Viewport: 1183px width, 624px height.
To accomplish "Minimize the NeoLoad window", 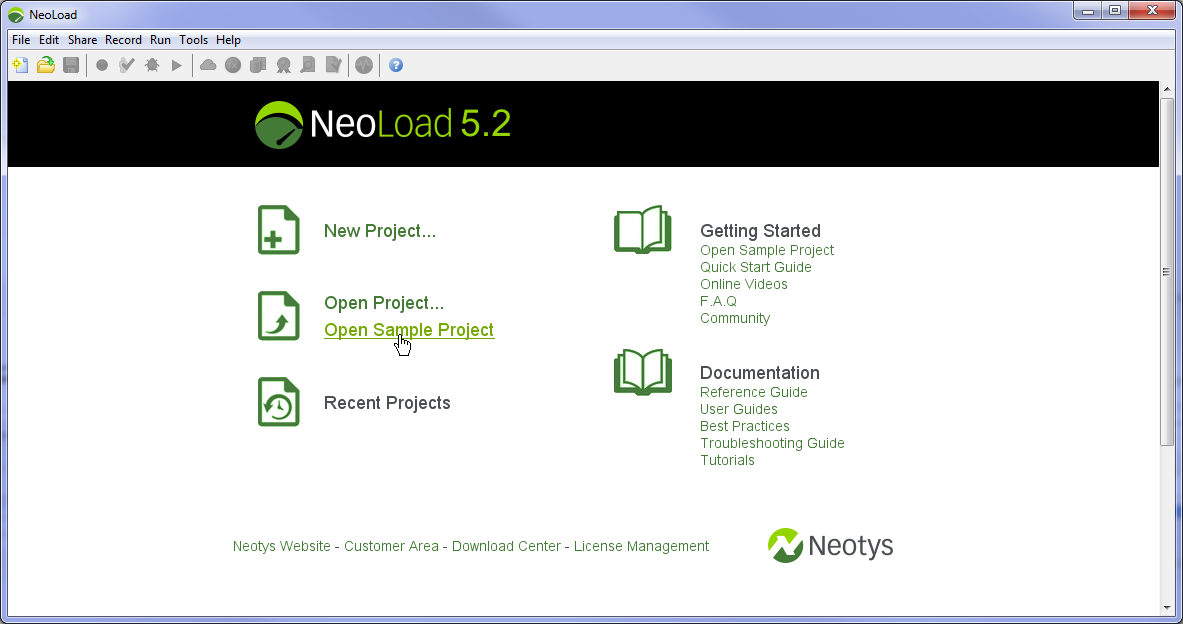I will tap(1088, 11).
